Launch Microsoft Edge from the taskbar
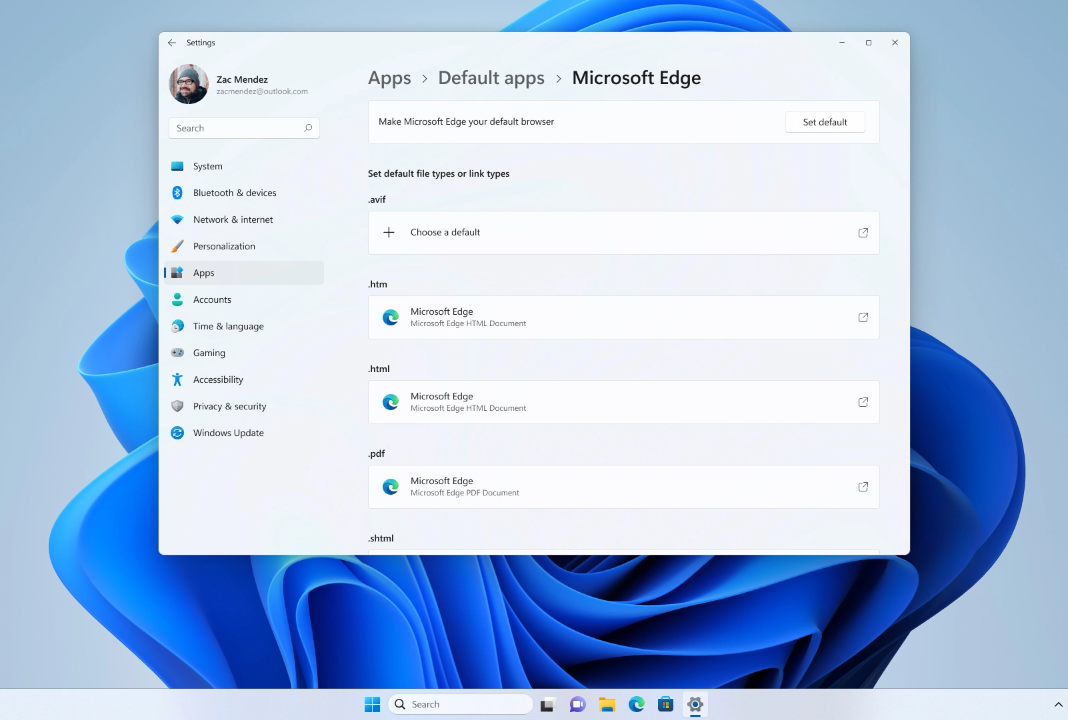 (636, 704)
